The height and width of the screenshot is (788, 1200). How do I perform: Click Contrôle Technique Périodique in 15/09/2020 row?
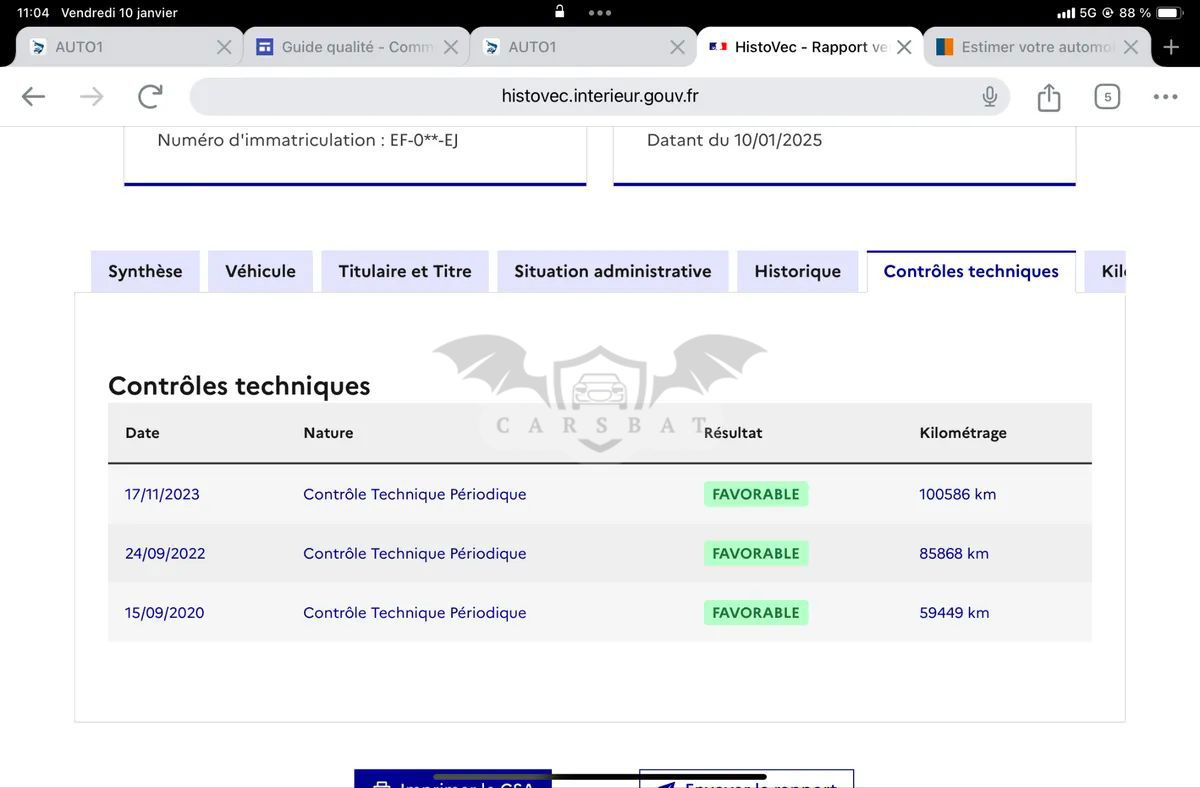(415, 612)
